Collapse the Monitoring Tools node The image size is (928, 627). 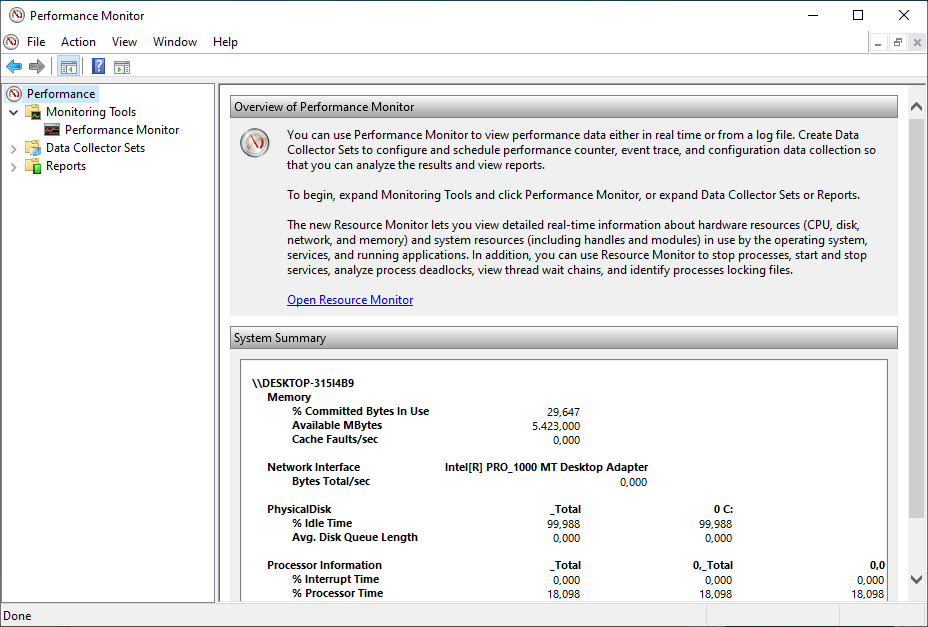(14, 111)
